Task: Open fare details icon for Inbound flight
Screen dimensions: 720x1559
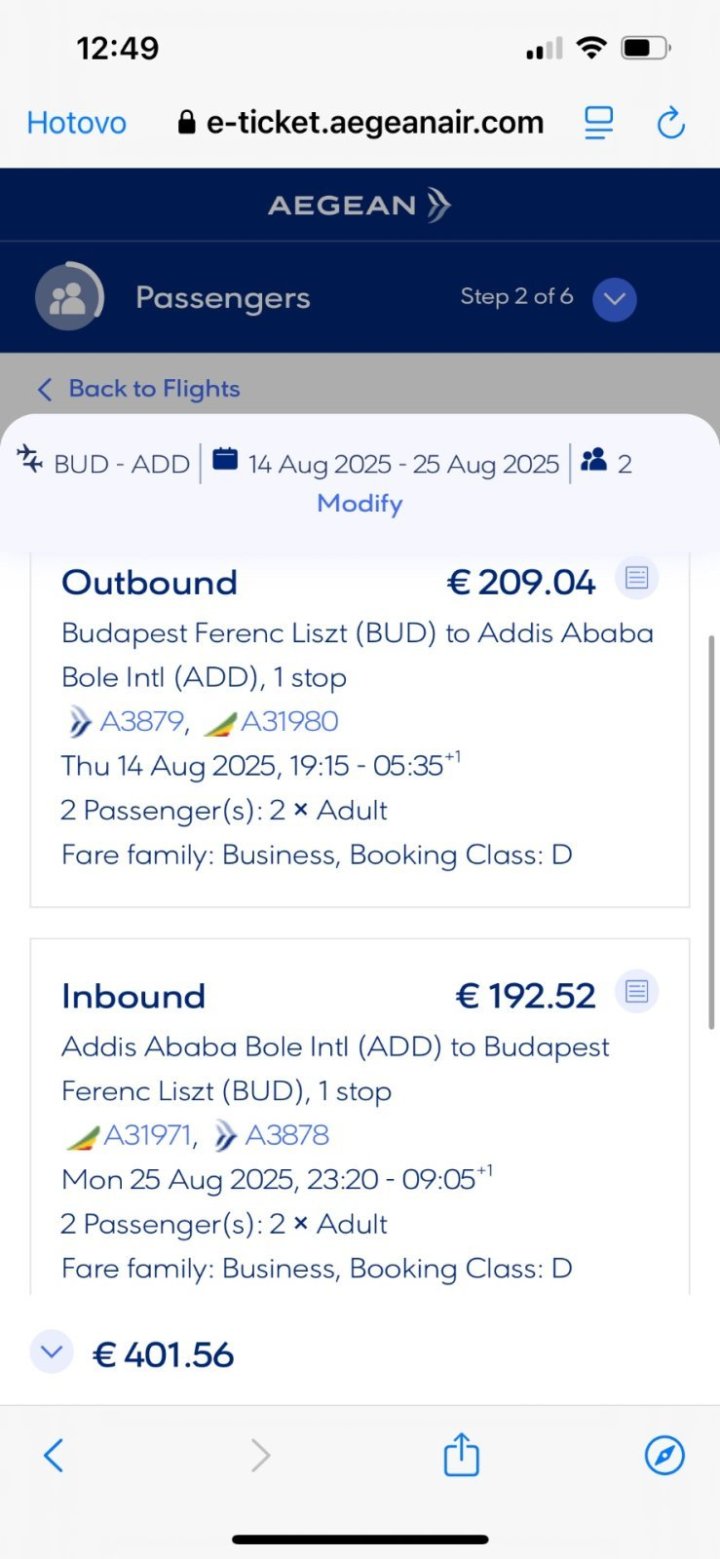Action: click(637, 991)
